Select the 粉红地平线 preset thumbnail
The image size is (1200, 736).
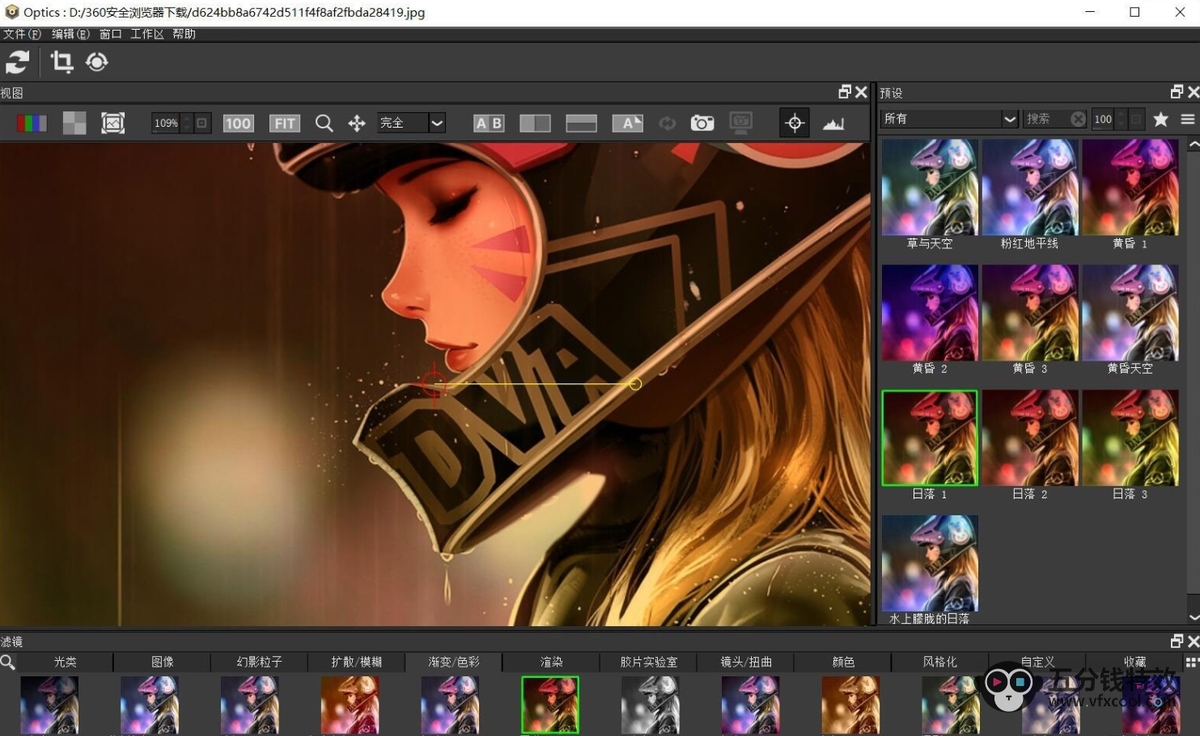tap(1030, 187)
